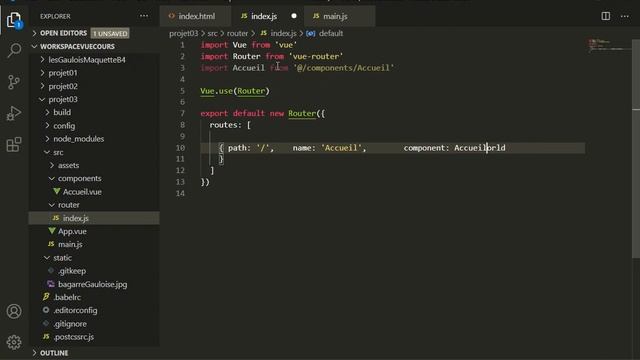Click the Split Editor icon
Viewport: 640px width, 360px height.
click(606, 16)
